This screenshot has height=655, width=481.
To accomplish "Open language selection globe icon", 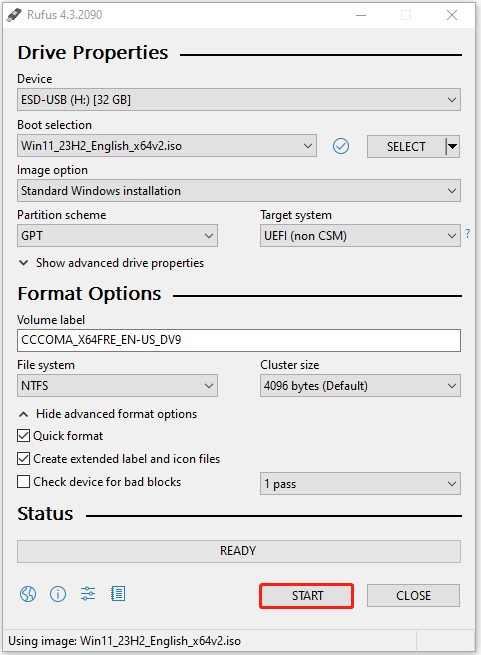I will (28, 594).
